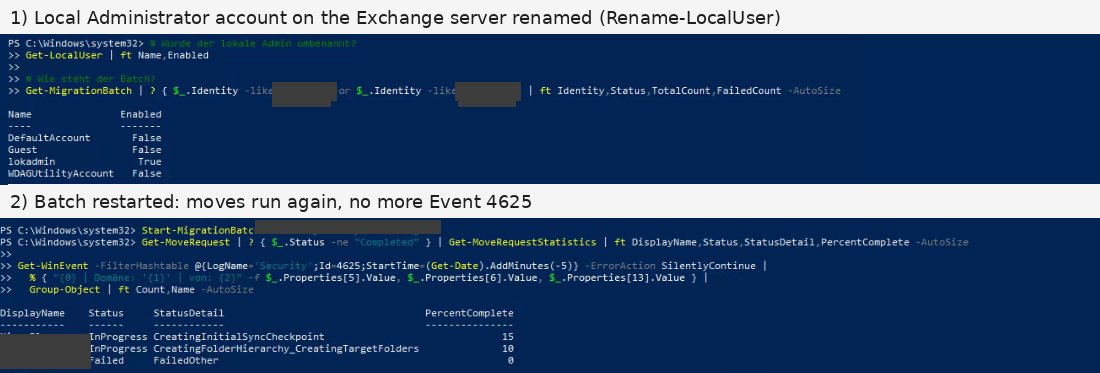Click InProgress in the CreatingFolderHierarchy row
1100x373 pixels.
coord(118,349)
